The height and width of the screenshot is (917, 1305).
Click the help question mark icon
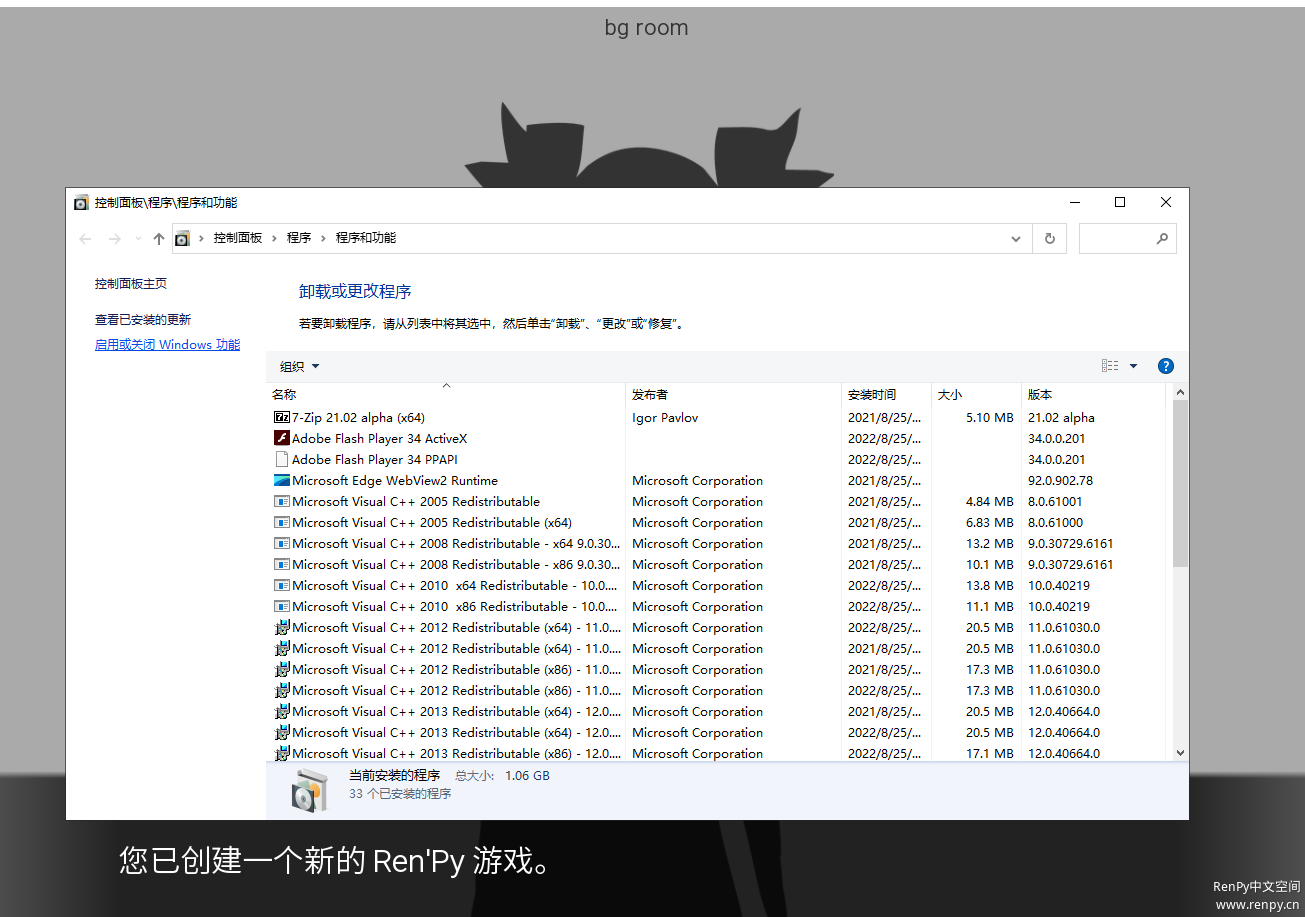(1165, 366)
